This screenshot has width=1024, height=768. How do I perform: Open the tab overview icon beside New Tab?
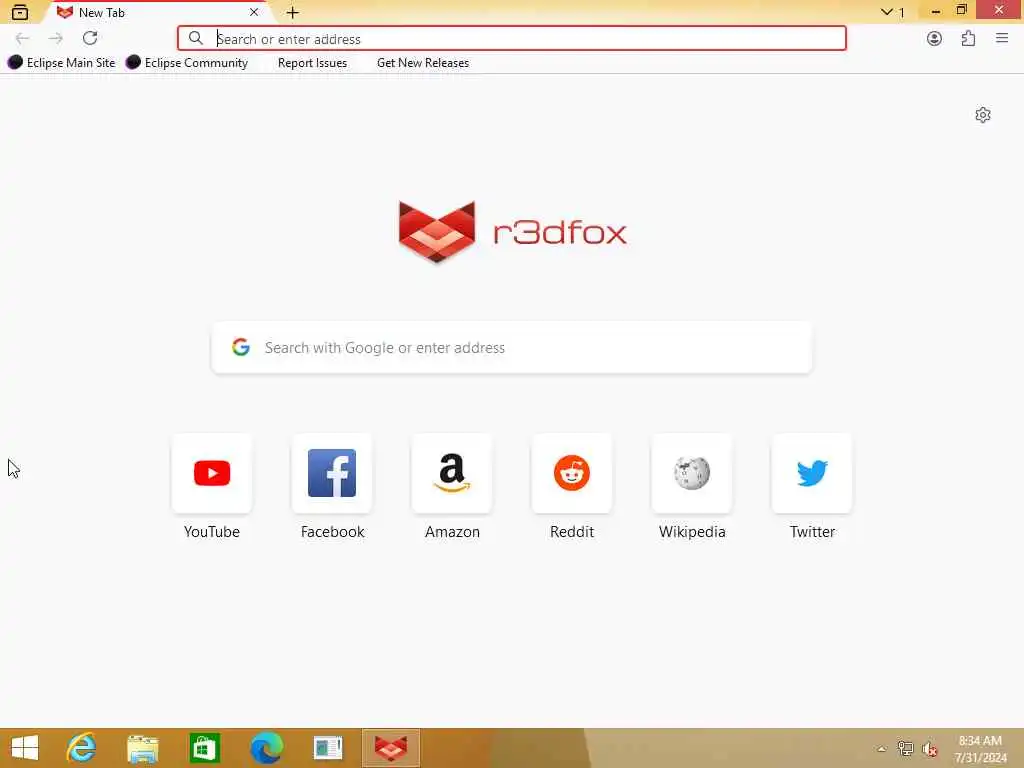(x=20, y=12)
